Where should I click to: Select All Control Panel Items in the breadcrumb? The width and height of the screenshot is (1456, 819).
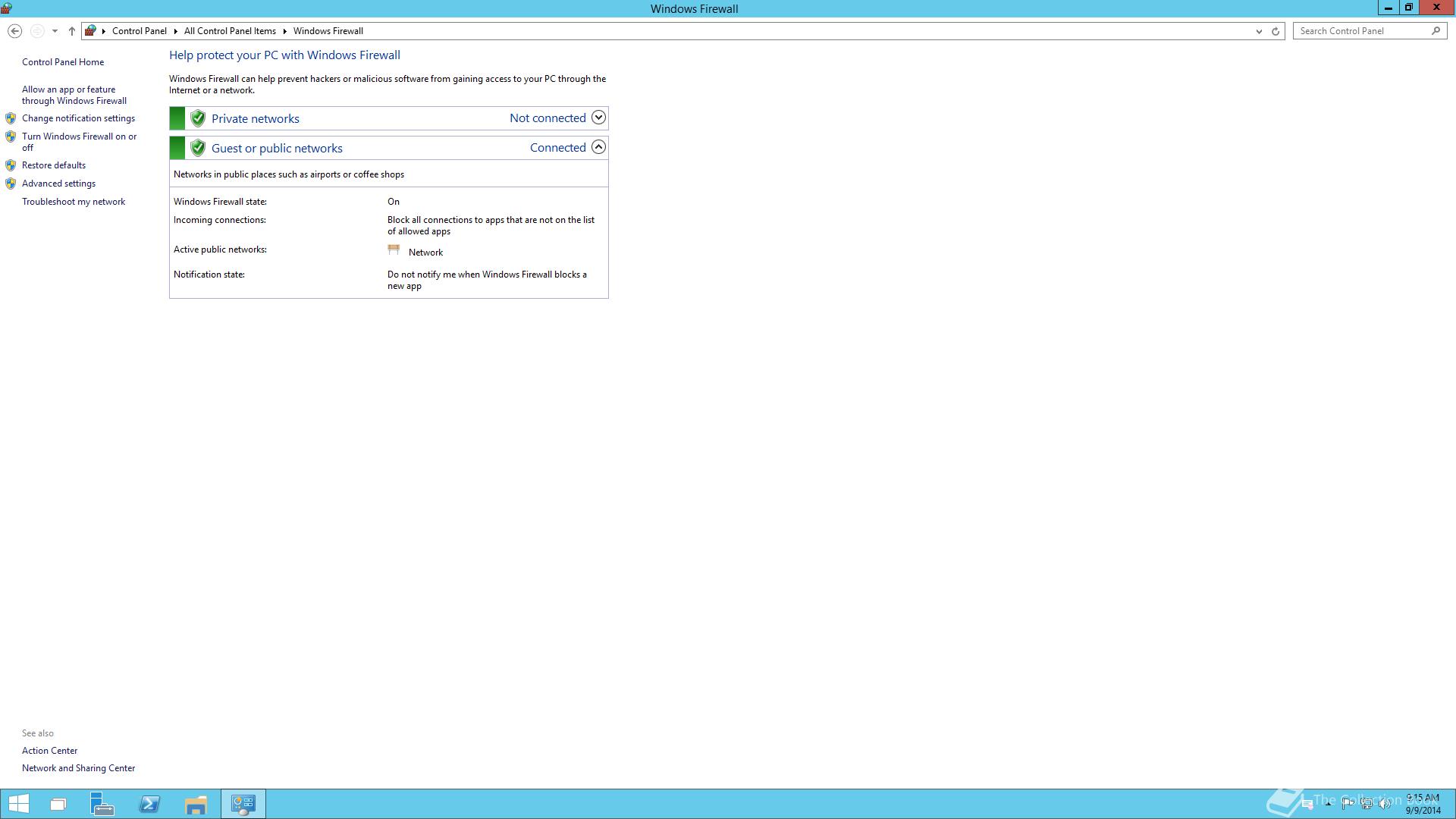(x=230, y=31)
